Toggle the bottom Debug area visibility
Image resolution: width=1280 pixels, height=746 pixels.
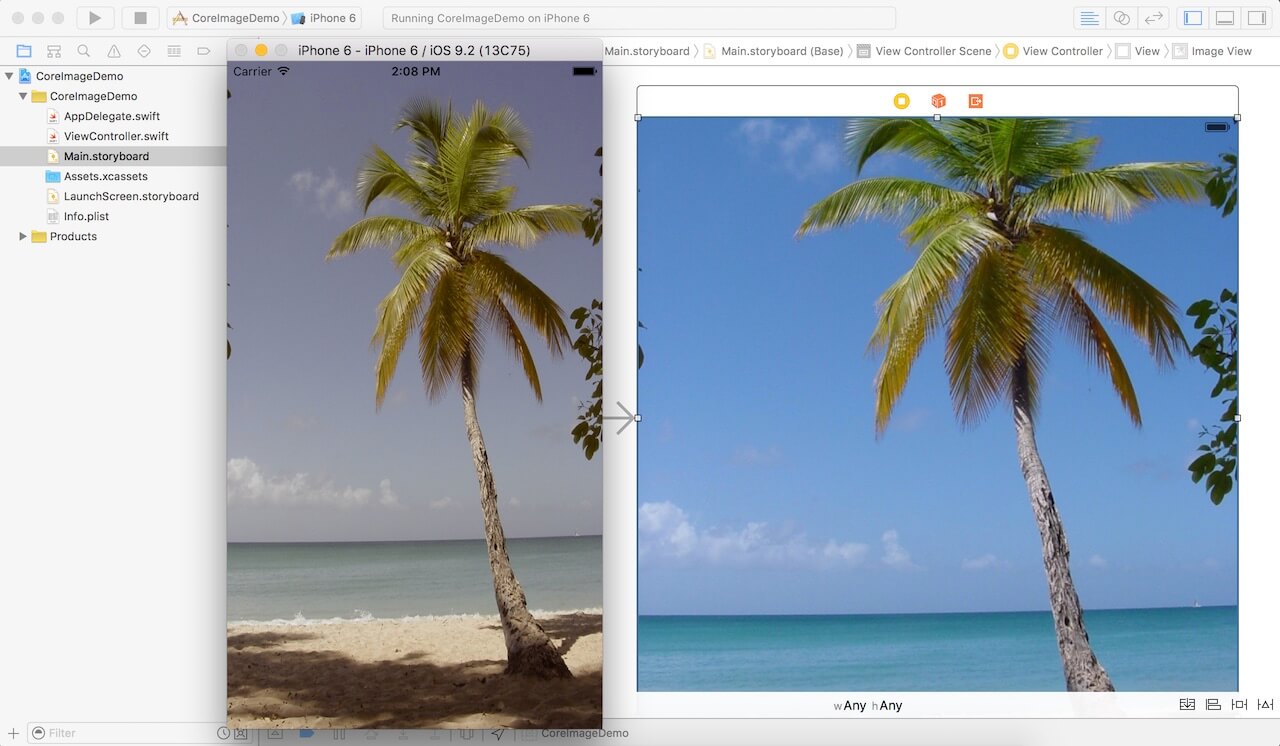pyautogui.click(x=1225, y=17)
